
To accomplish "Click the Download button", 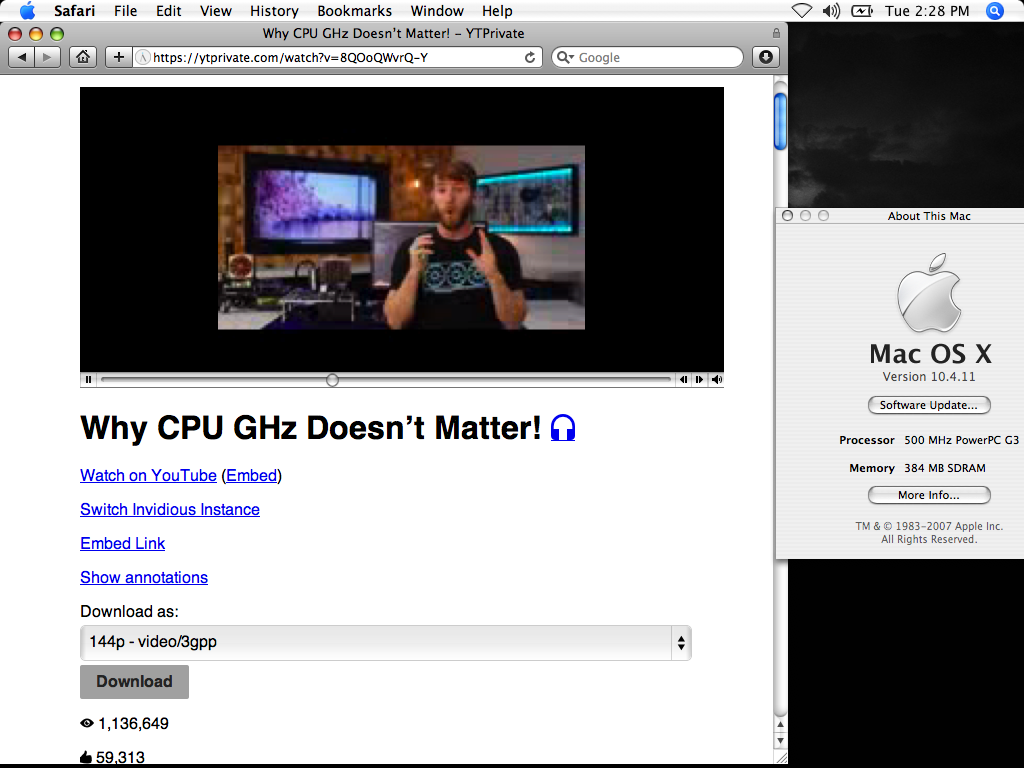I will pyautogui.click(x=135, y=682).
